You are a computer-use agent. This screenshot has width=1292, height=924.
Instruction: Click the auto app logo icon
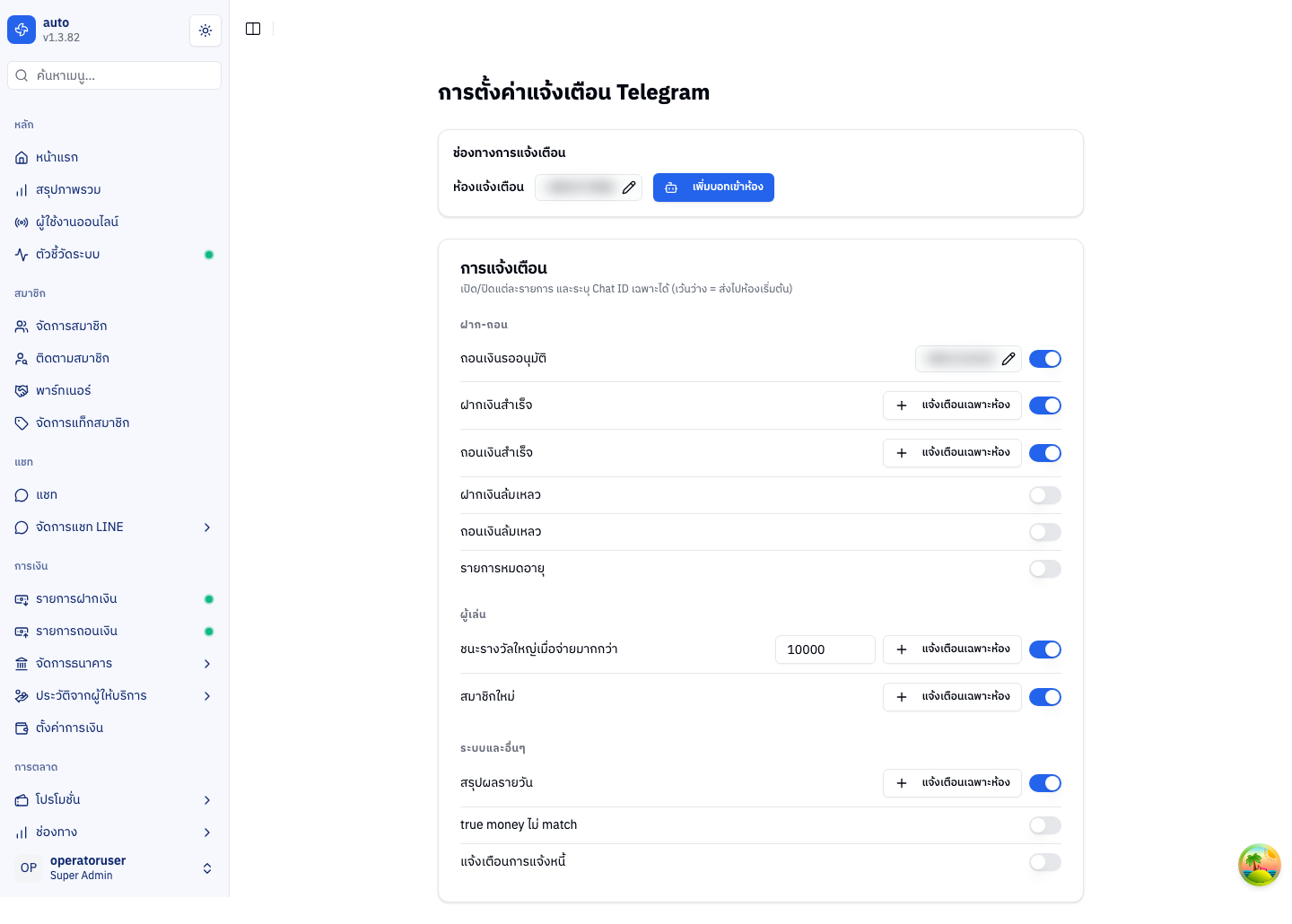[22, 30]
